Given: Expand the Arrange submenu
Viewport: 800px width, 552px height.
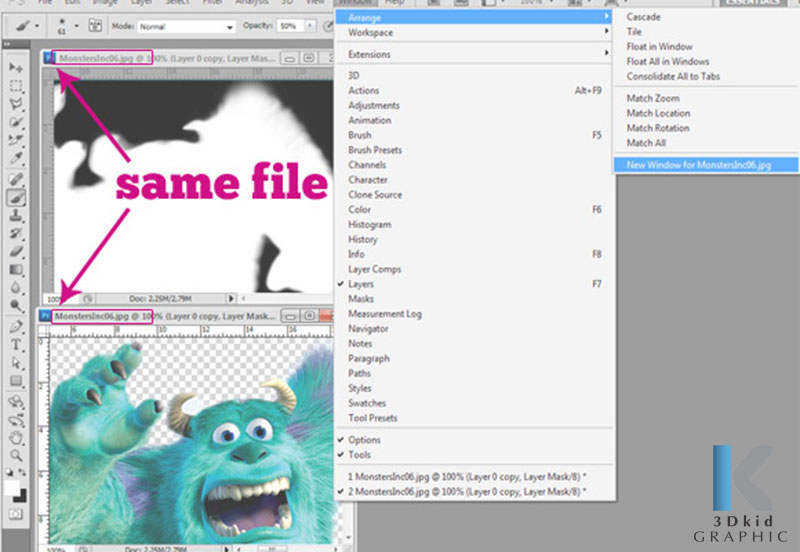Looking at the screenshot, I should point(473,17).
